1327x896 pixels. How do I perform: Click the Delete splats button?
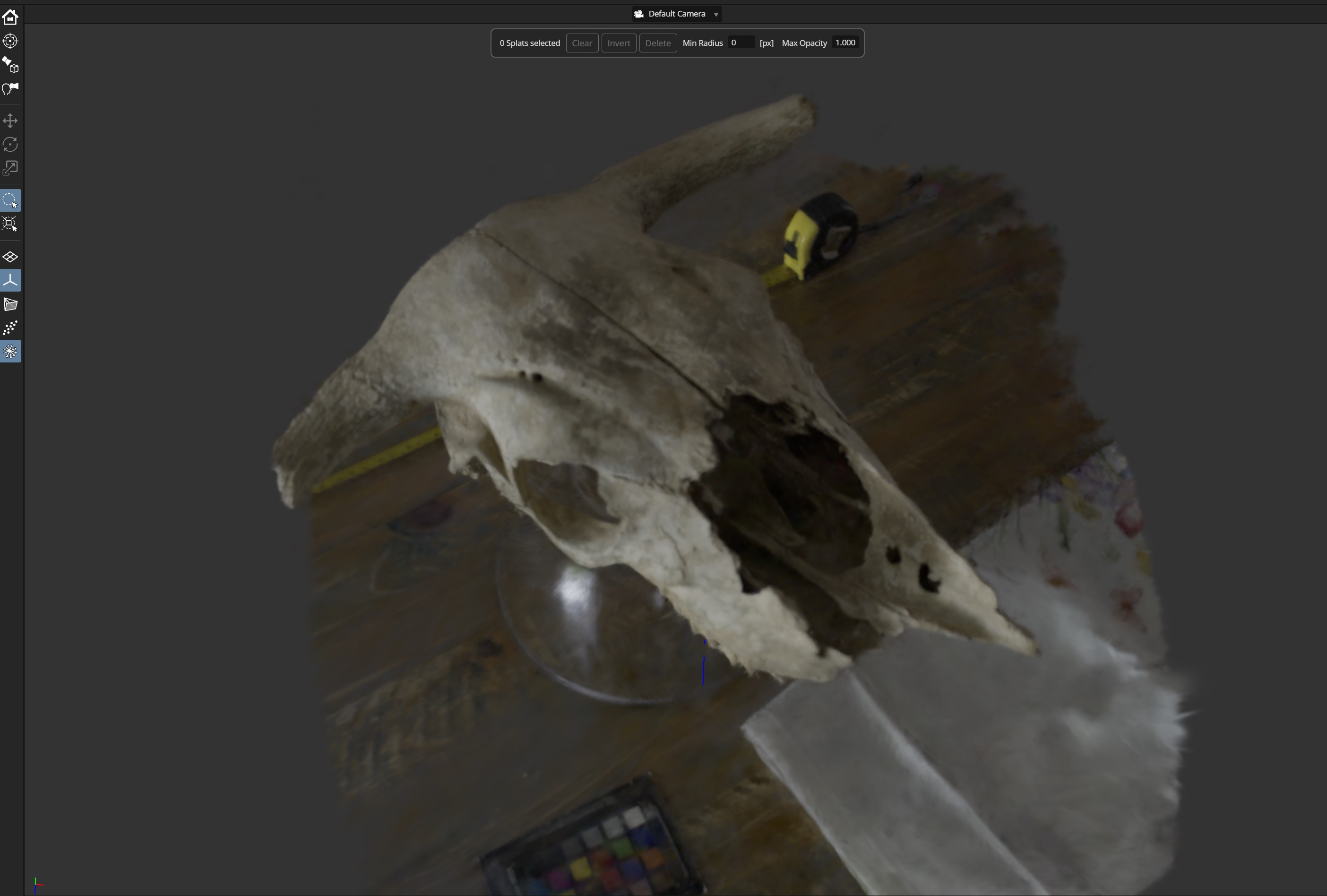click(x=658, y=43)
